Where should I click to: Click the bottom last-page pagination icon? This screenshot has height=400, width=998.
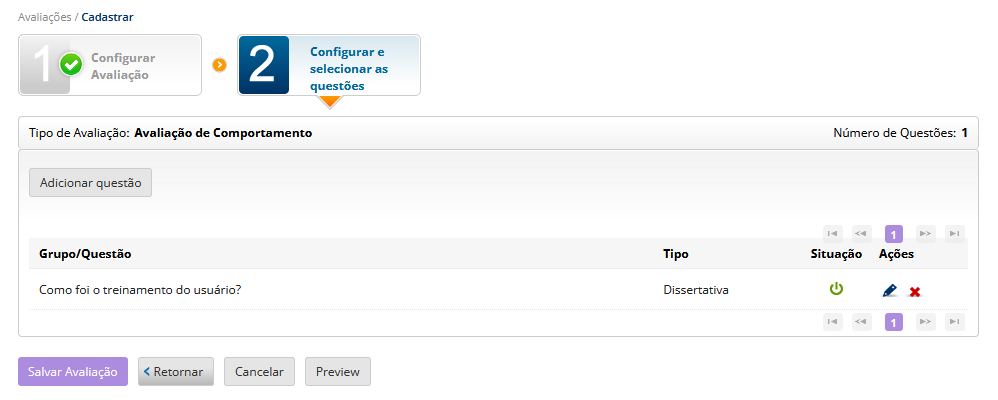(955, 322)
